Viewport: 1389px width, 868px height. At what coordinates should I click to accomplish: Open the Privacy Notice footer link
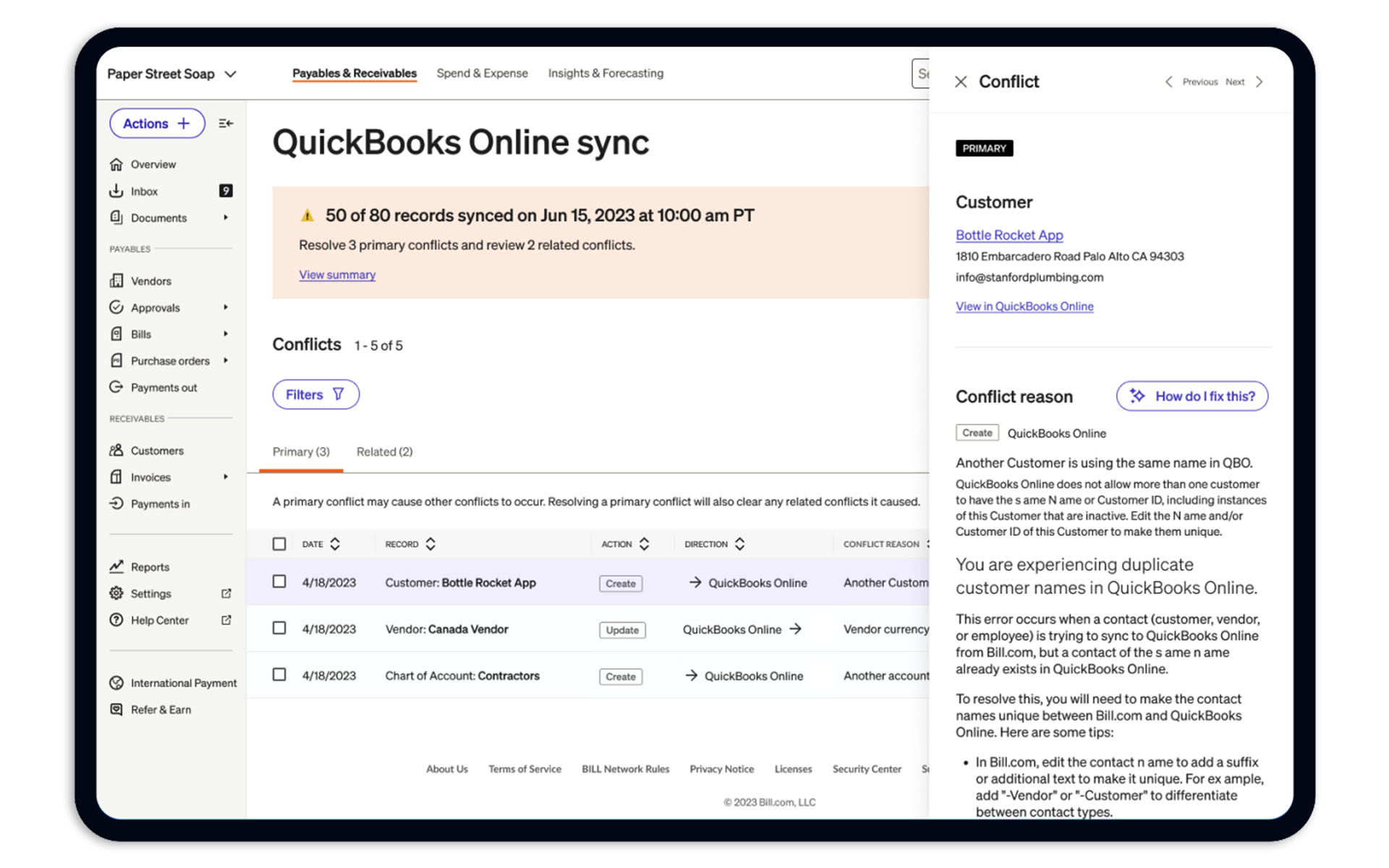click(721, 769)
